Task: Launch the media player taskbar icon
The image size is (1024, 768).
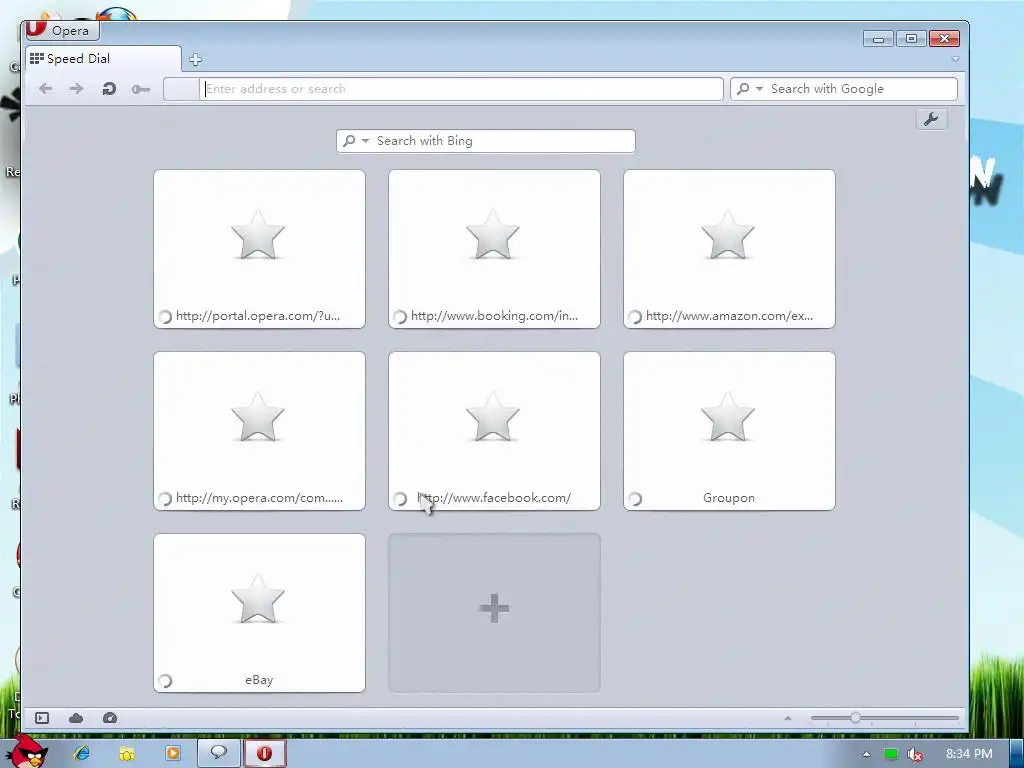Action: tap(173, 753)
